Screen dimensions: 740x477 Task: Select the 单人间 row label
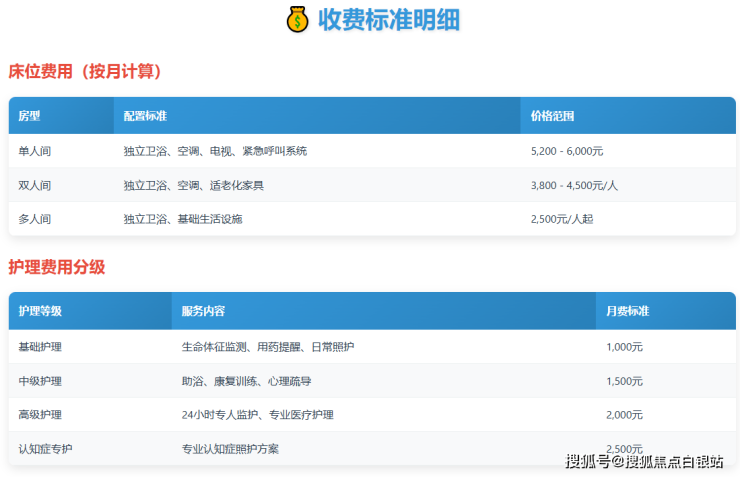(x=35, y=152)
